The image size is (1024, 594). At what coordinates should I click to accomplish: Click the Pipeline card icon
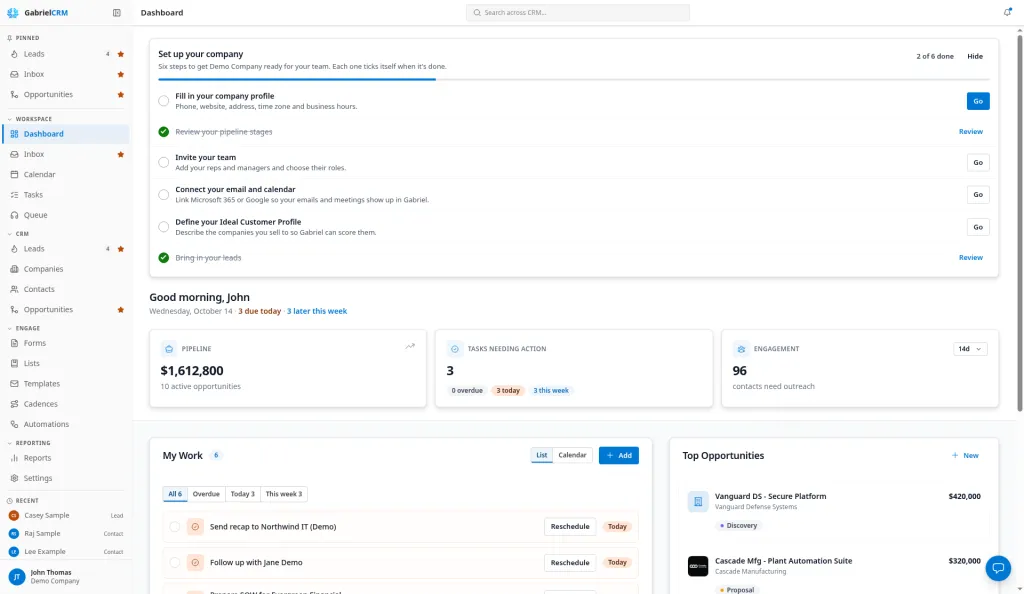[x=168, y=349]
